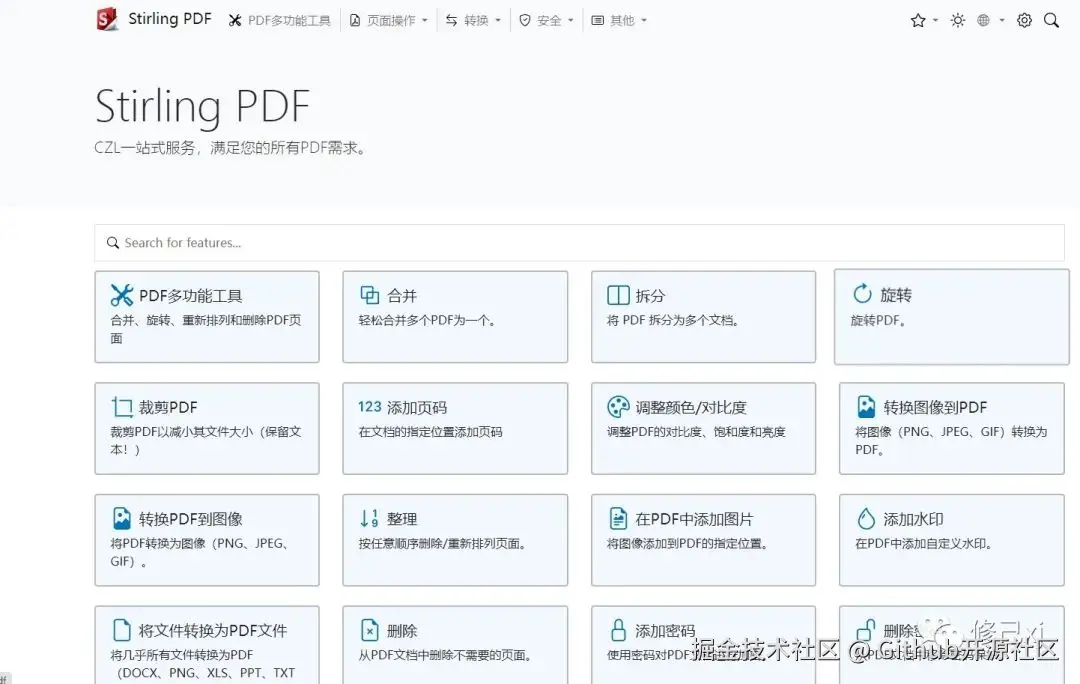Click the 删除 file-x icon
This screenshot has width=1080, height=684.
coord(370,630)
